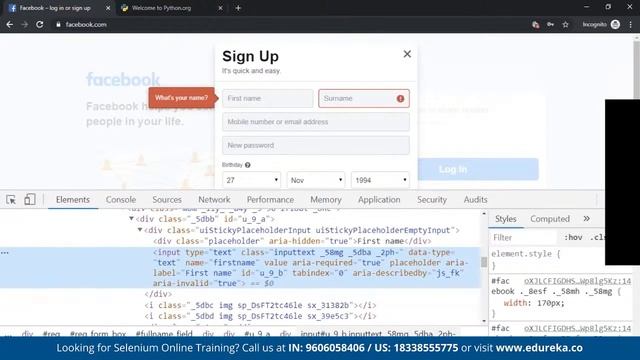Open the Incognito profile icon
Image resolution: width=640 pixels, height=360 pixels.
(615, 24)
